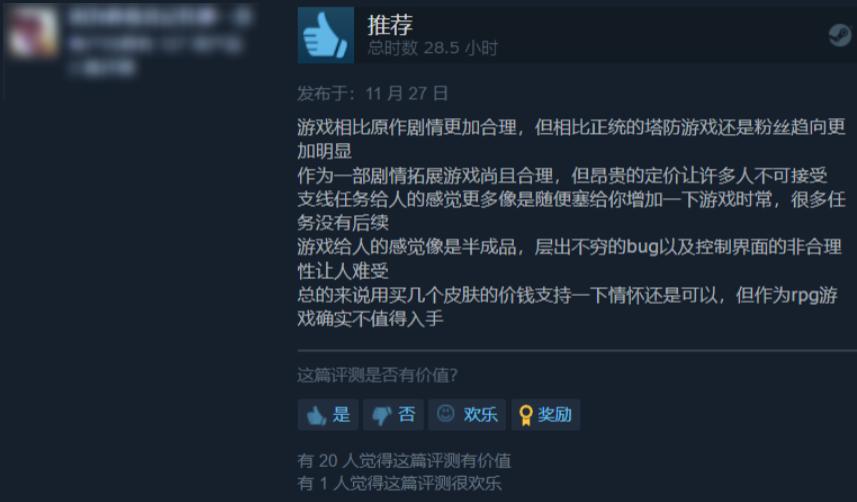The width and height of the screenshot is (857, 502).
Task: Open the reviewer's blurred username link
Action: pyautogui.click(x=160, y=16)
